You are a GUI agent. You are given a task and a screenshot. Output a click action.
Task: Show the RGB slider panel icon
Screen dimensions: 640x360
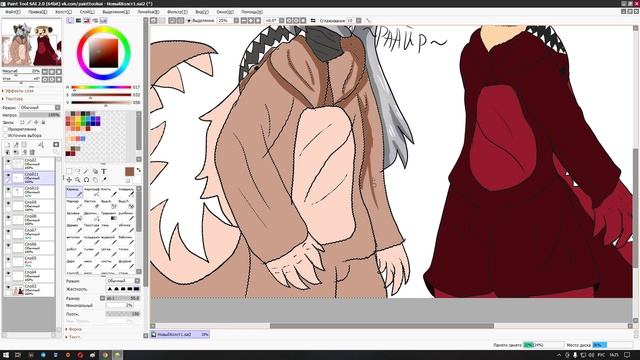tap(78, 20)
